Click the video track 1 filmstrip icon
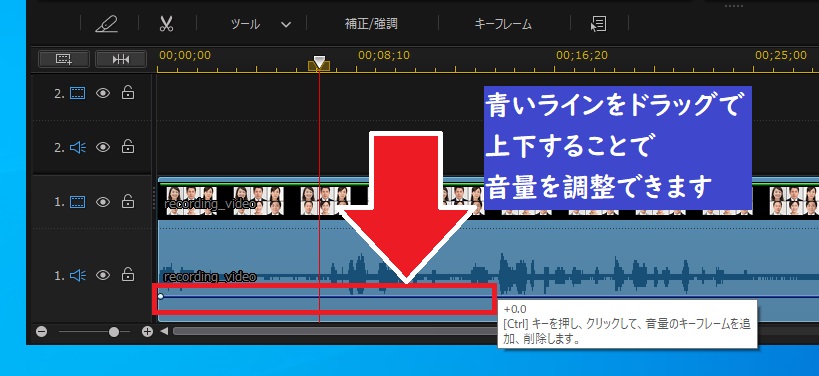The height and width of the screenshot is (376, 819). pyautogui.click(x=77, y=202)
